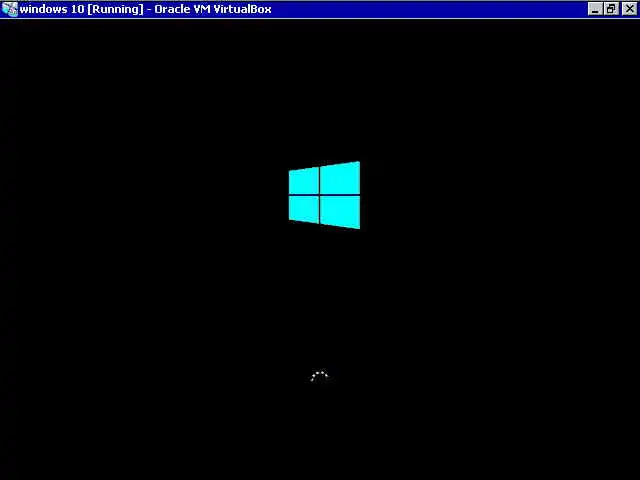Click the 'windows 10 [Running]' title bar text
This screenshot has height=480, width=640.
82,9
